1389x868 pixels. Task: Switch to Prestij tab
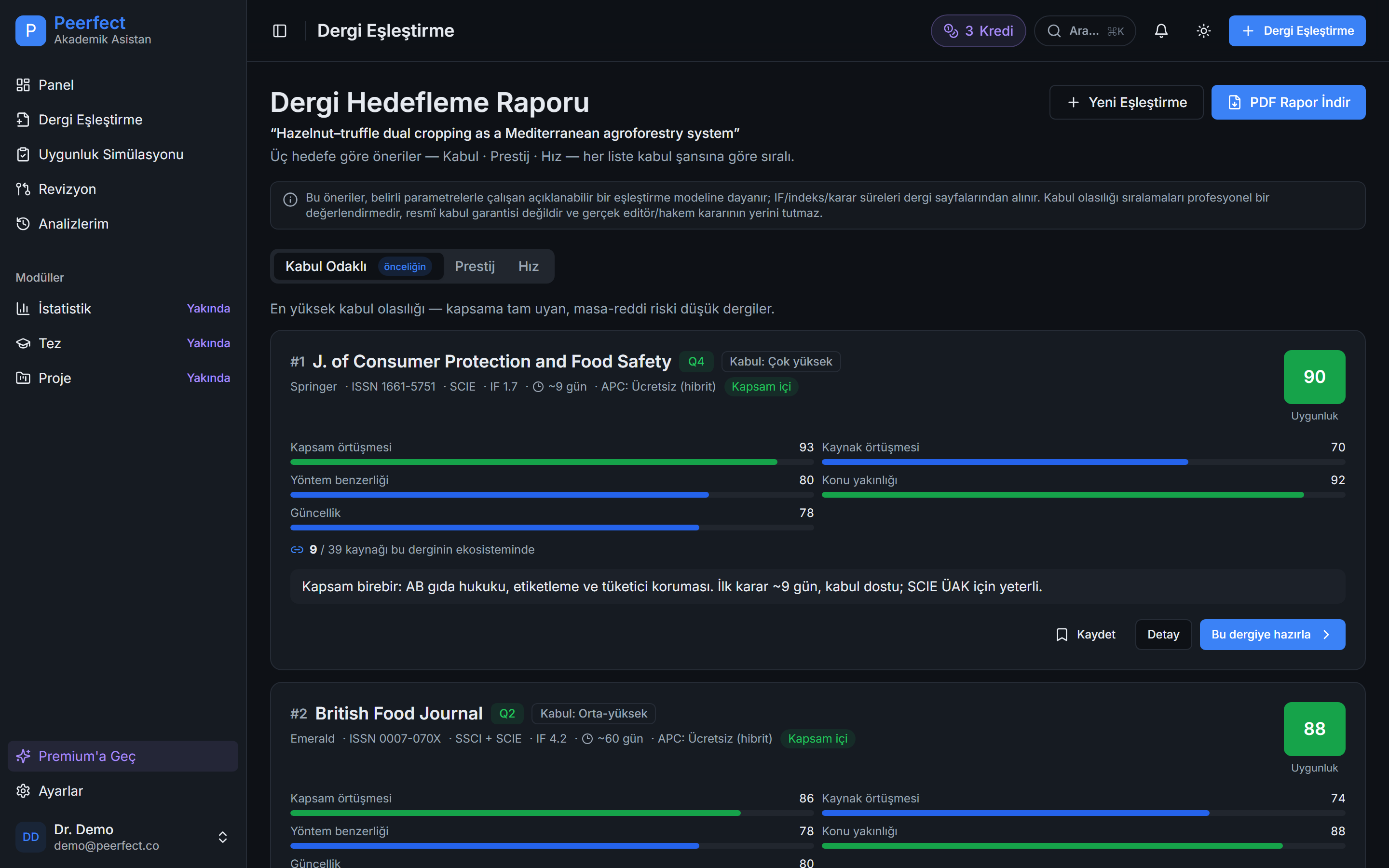coord(474,266)
